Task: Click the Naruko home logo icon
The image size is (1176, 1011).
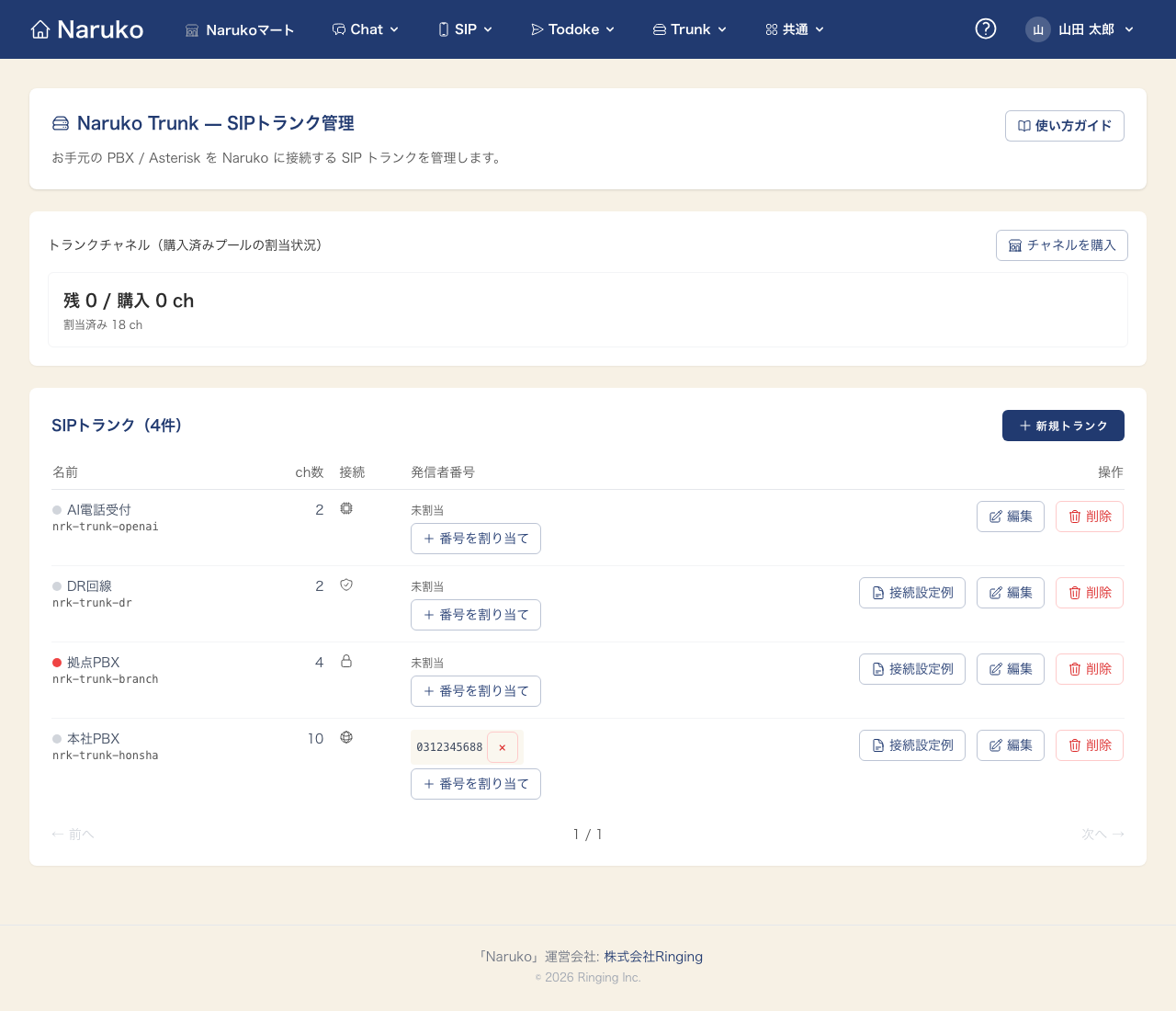Action: point(40,29)
